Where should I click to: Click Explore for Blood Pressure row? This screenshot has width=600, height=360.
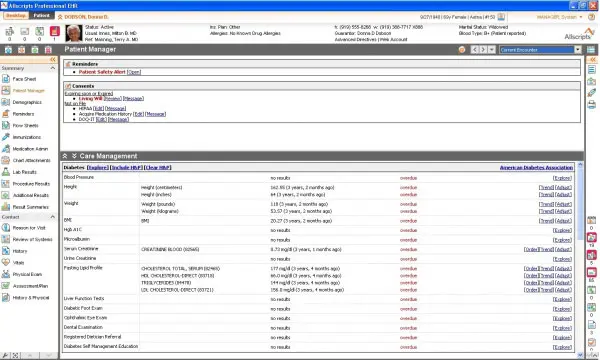[x=562, y=178]
